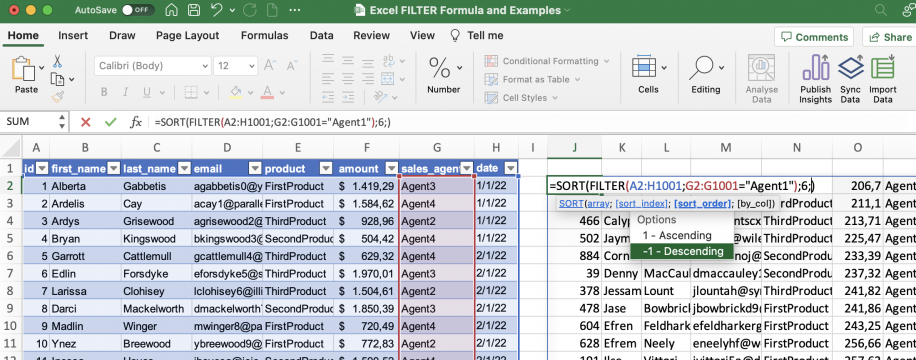
Task: Switch to the Data tab
Action: pos(321,35)
